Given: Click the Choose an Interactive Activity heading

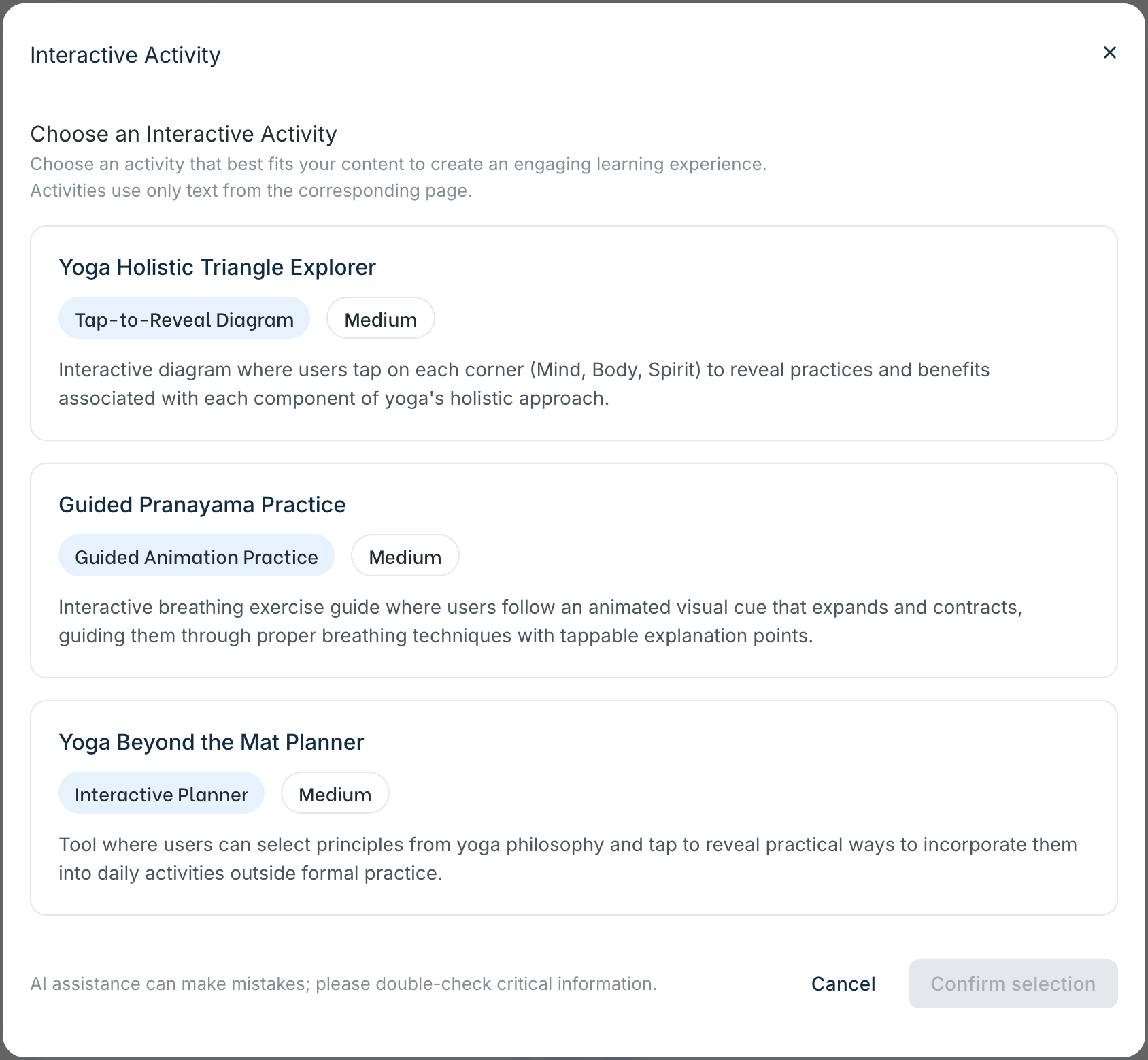Looking at the screenshot, I should (184, 134).
